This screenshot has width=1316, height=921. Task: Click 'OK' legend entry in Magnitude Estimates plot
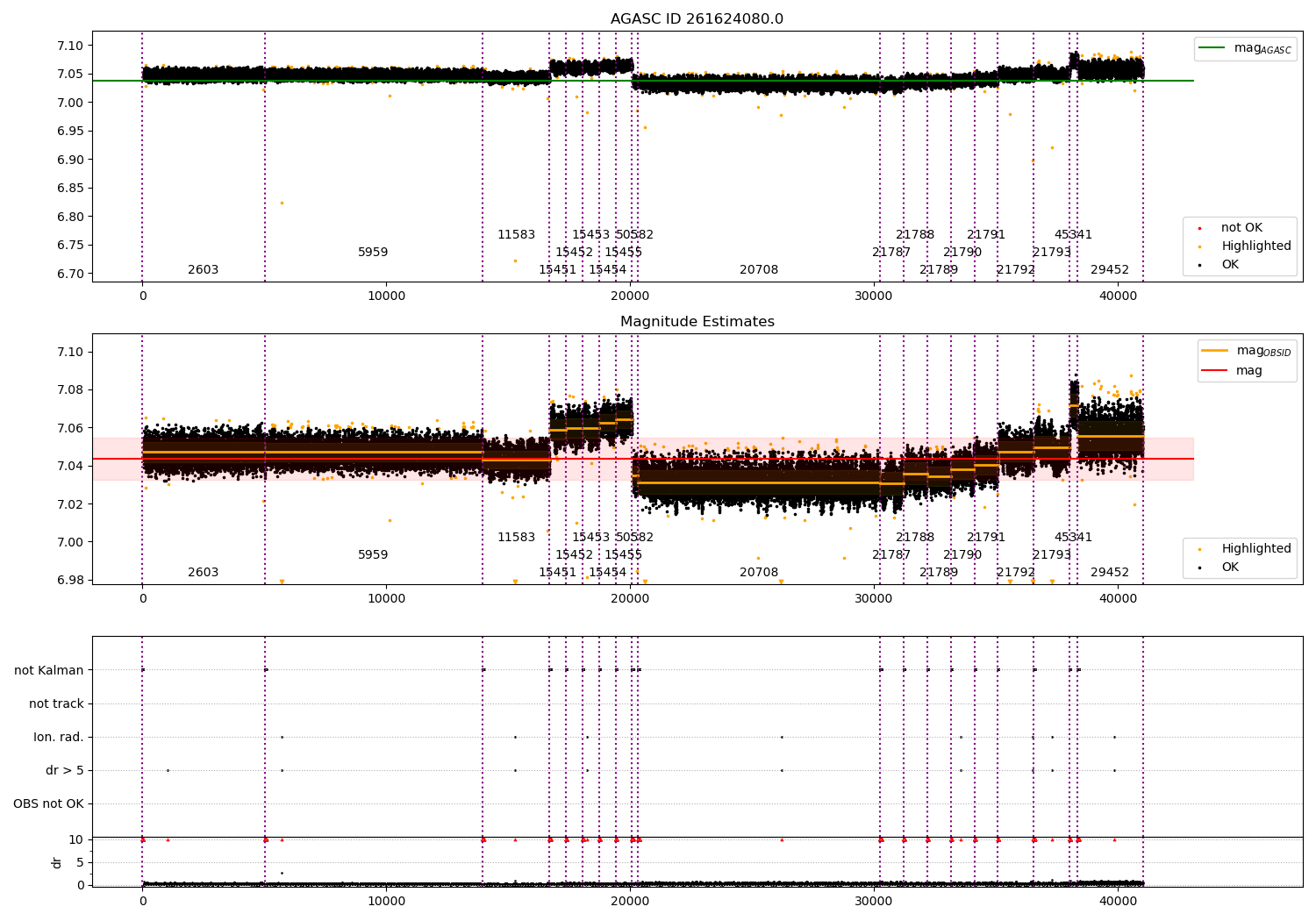coord(1219,568)
